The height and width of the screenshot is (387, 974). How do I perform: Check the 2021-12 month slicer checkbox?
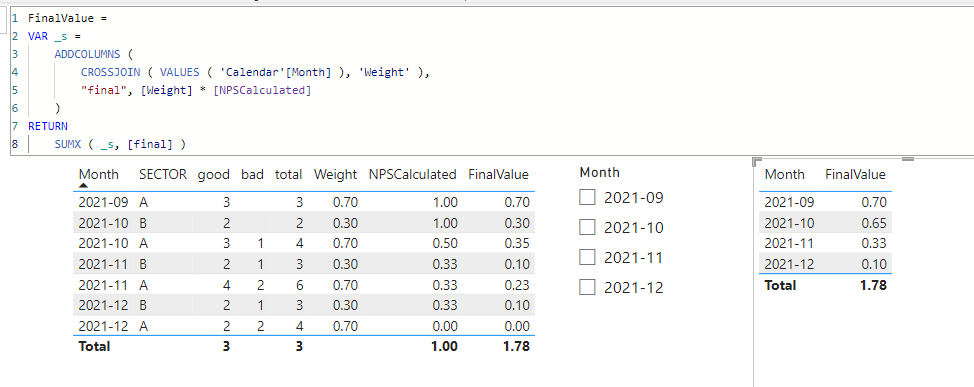click(x=587, y=287)
